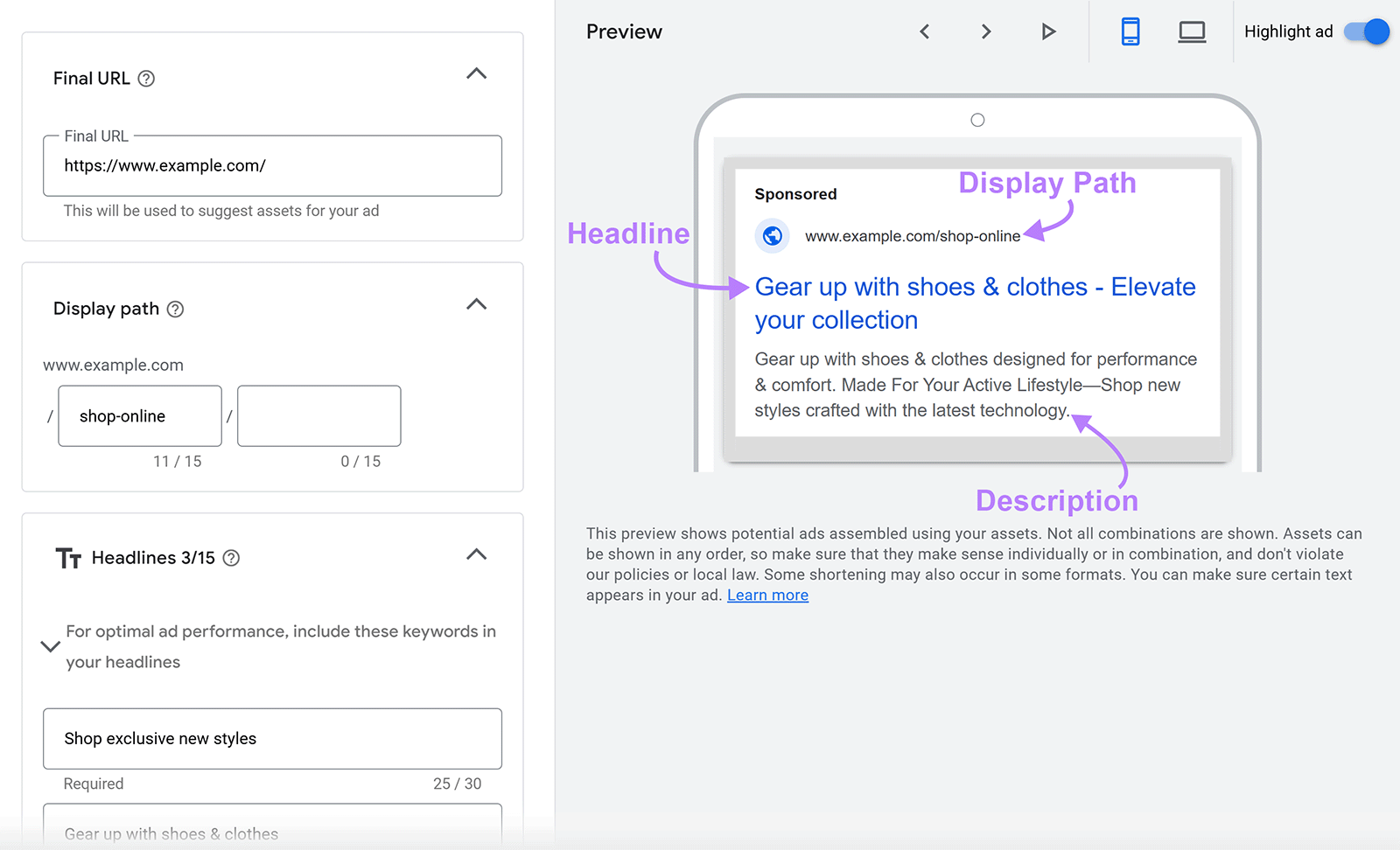Viewport: 1400px width, 850px height.
Task: Open the Learn more link
Action: pos(767,595)
